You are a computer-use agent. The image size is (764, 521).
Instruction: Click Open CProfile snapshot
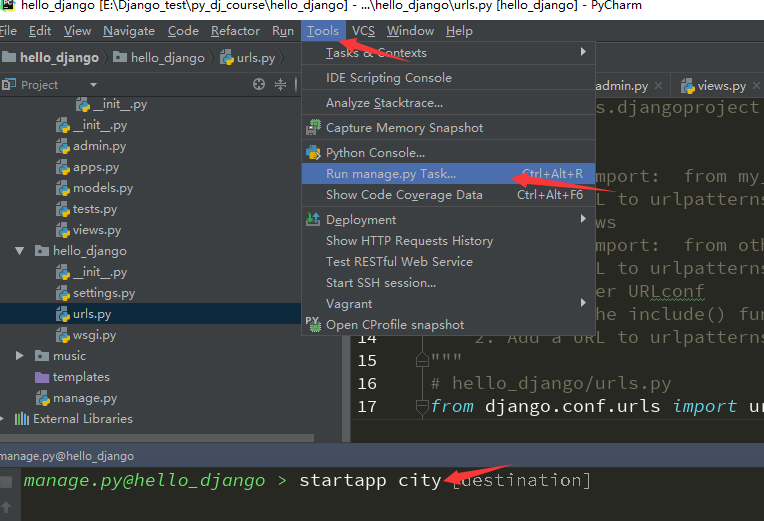tap(448, 325)
